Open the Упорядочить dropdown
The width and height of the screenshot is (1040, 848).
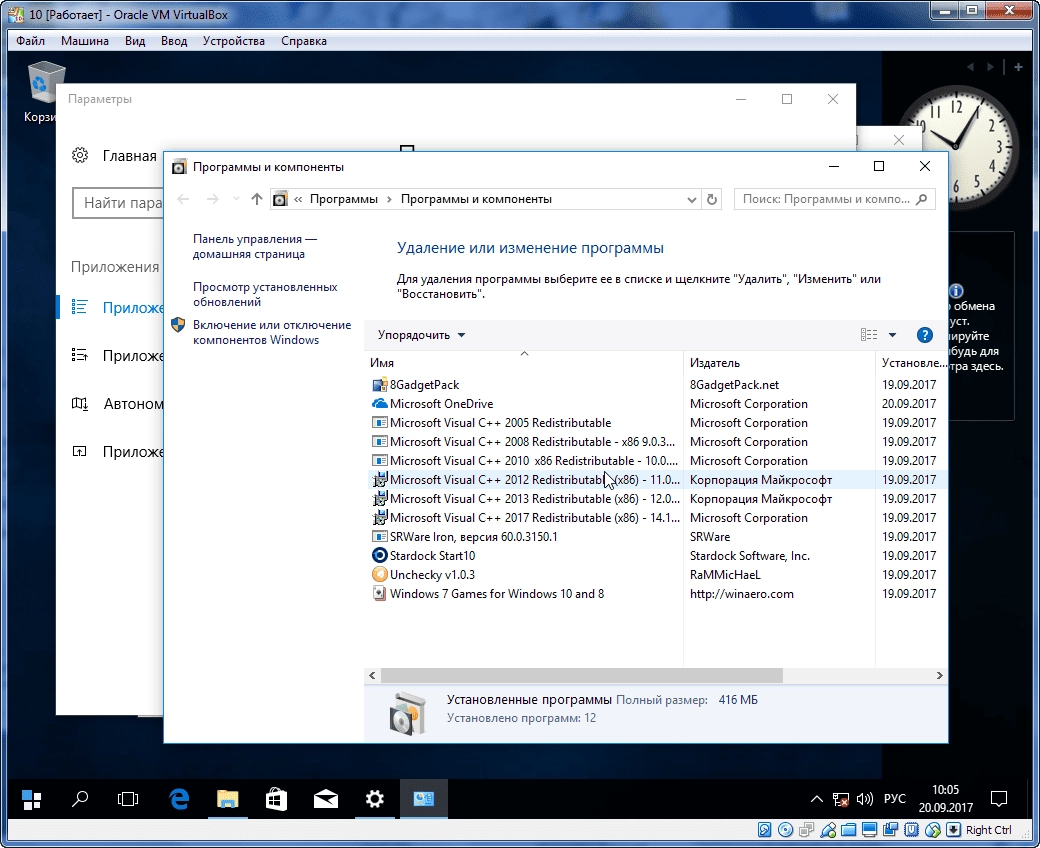(421, 335)
